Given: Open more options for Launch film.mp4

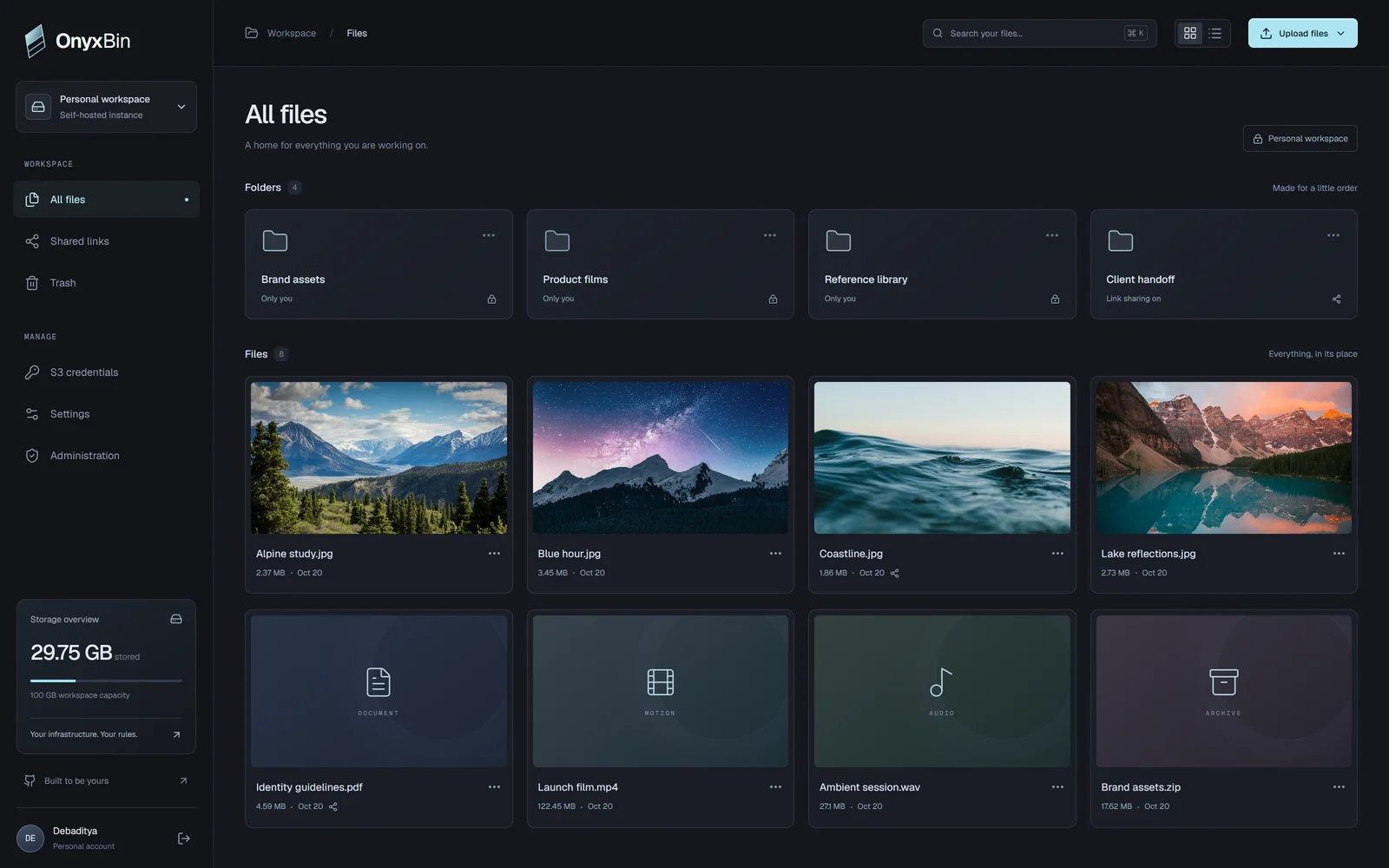Looking at the screenshot, I should coord(775,787).
